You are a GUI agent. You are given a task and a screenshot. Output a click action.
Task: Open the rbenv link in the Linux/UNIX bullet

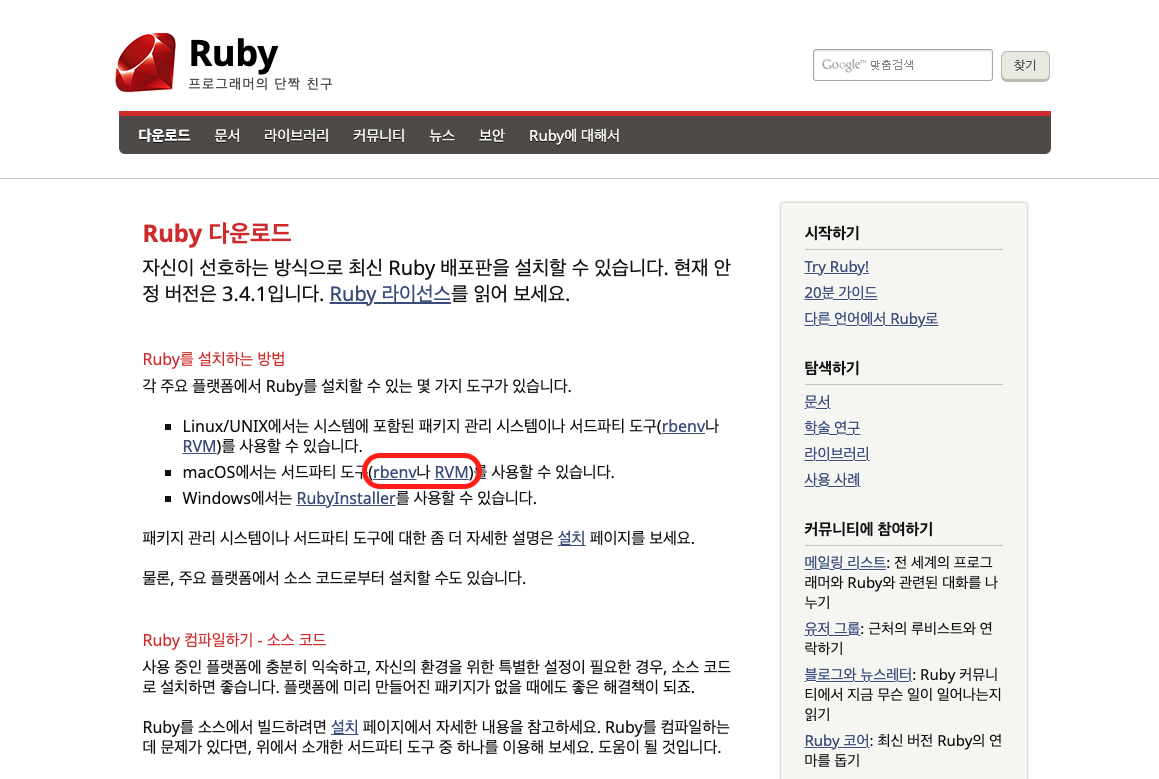pyautogui.click(x=683, y=426)
